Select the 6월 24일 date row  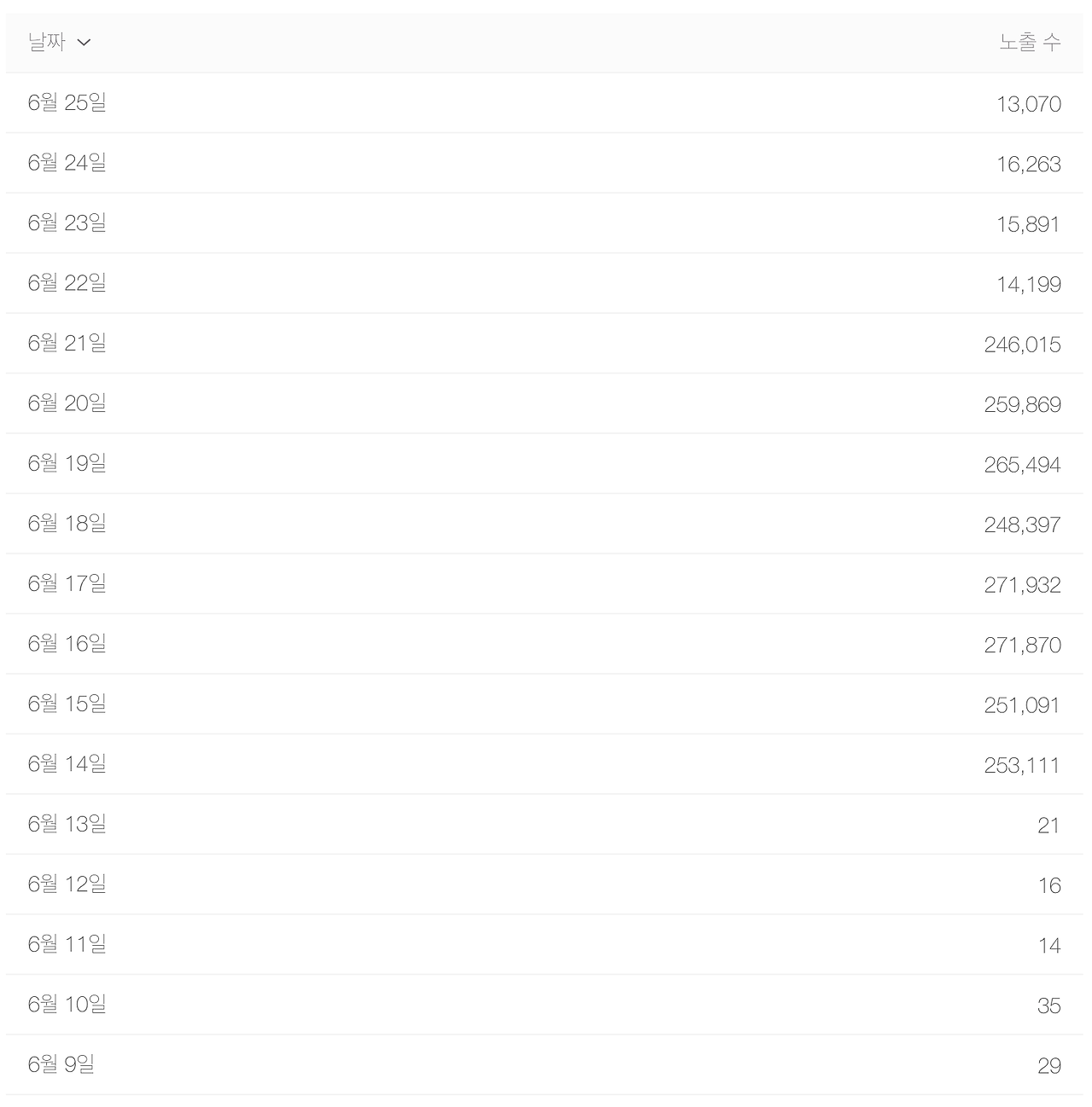544,163
